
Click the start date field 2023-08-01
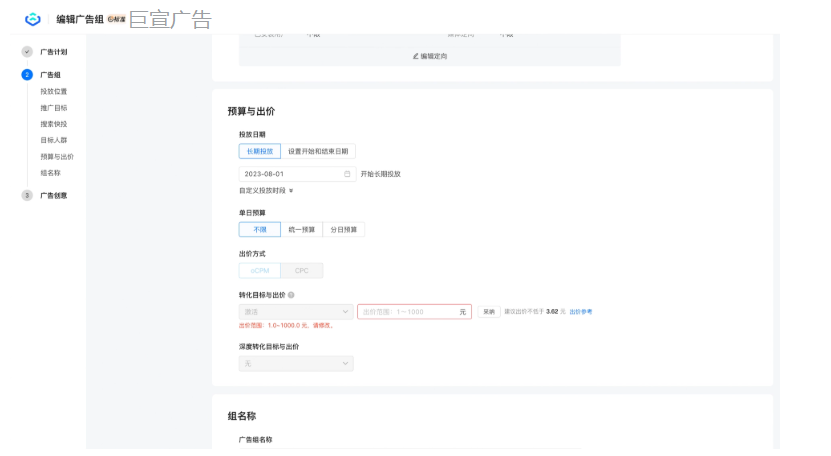click(x=297, y=174)
